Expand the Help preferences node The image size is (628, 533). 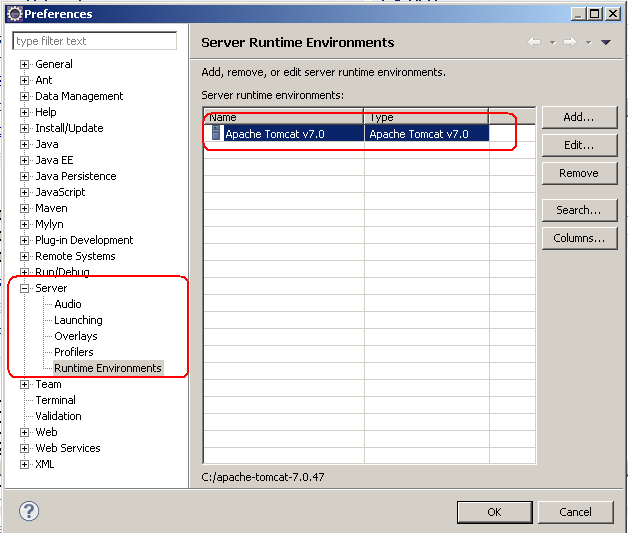click(24, 113)
